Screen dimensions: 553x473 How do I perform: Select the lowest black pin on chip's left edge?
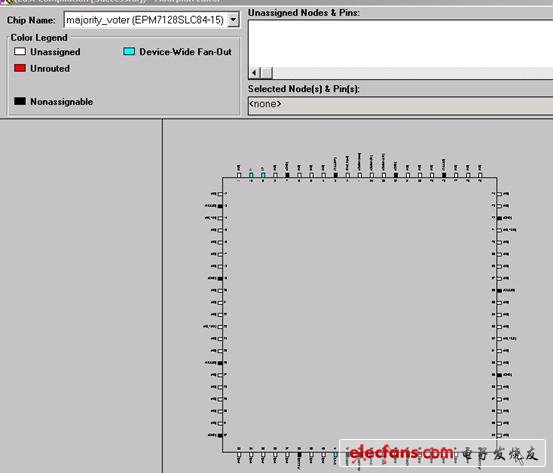coord(220,435)
